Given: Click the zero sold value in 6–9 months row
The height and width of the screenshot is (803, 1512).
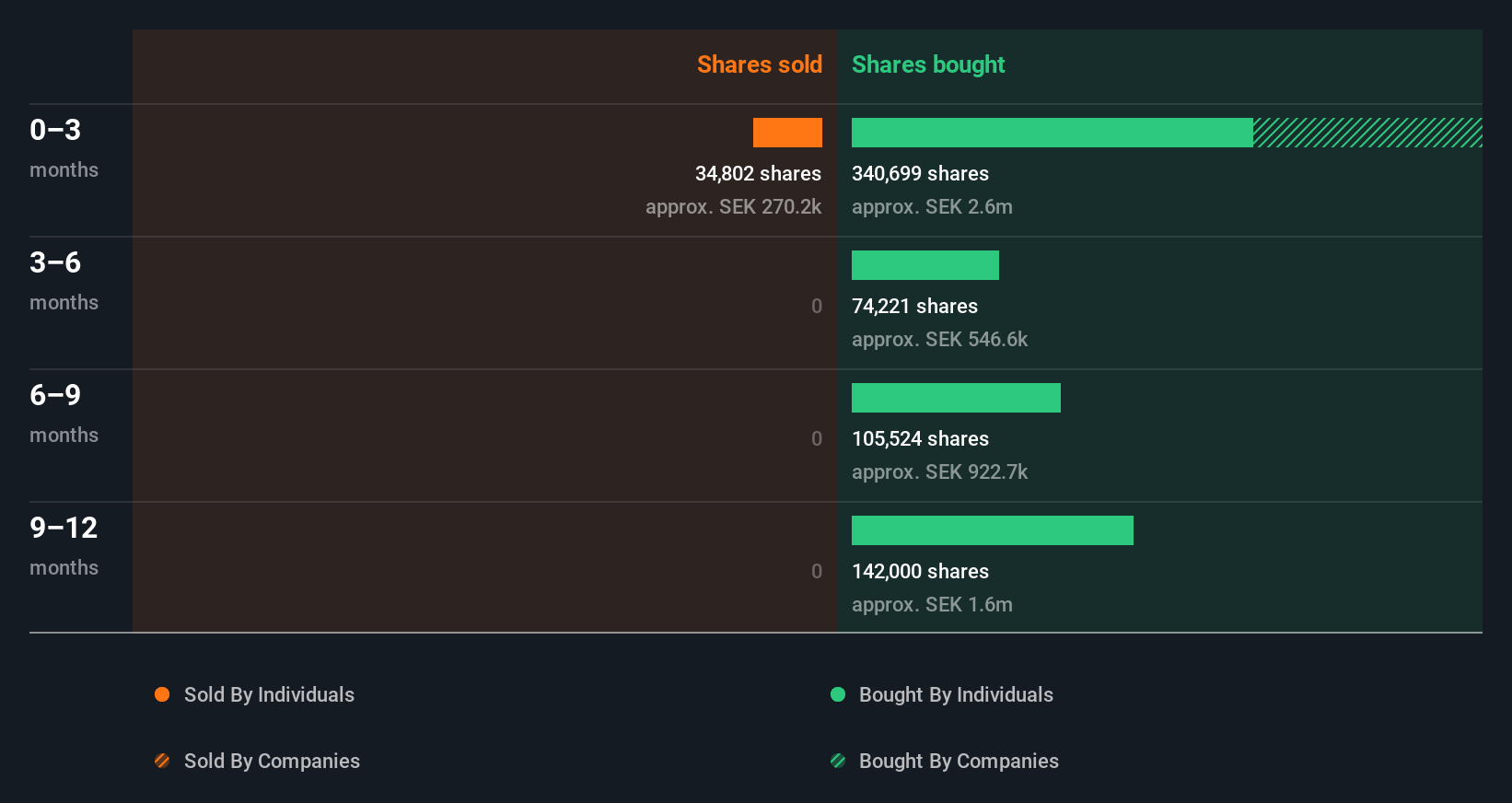Looking at the screenshot, I should (x=817, y=438).
